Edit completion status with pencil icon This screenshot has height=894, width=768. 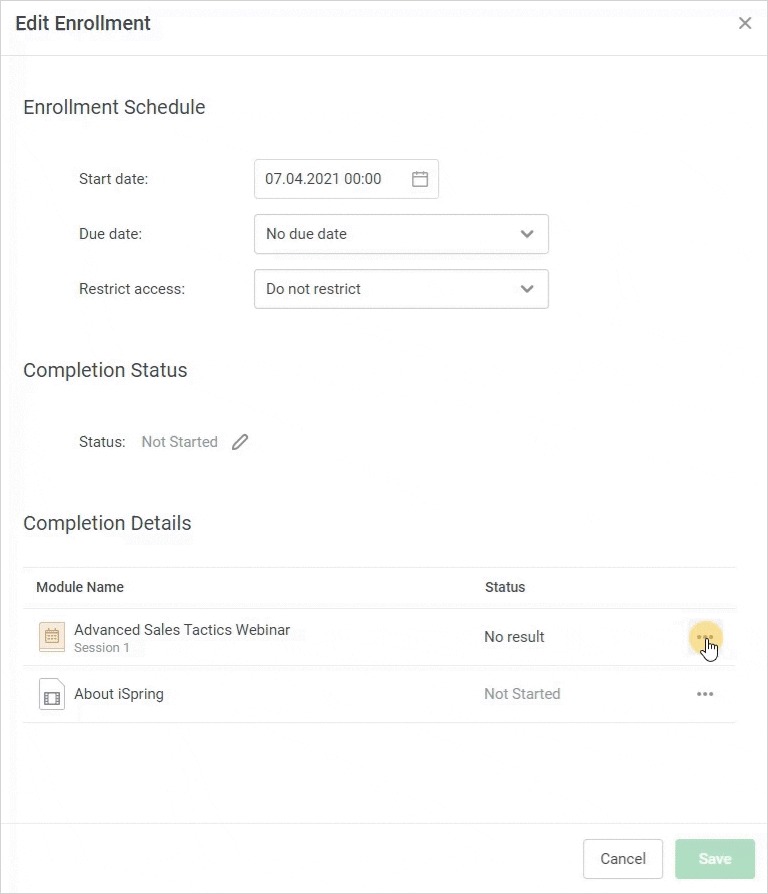(240, 442)
